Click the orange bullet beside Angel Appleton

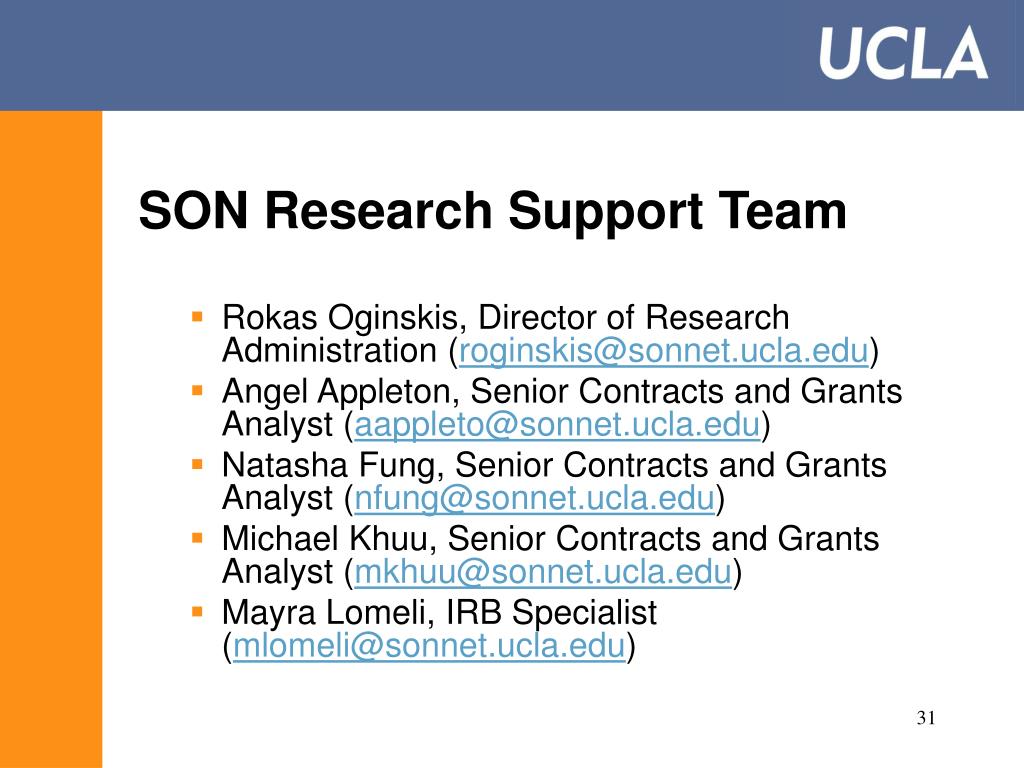pyautogui.click(x=197, y=391)
